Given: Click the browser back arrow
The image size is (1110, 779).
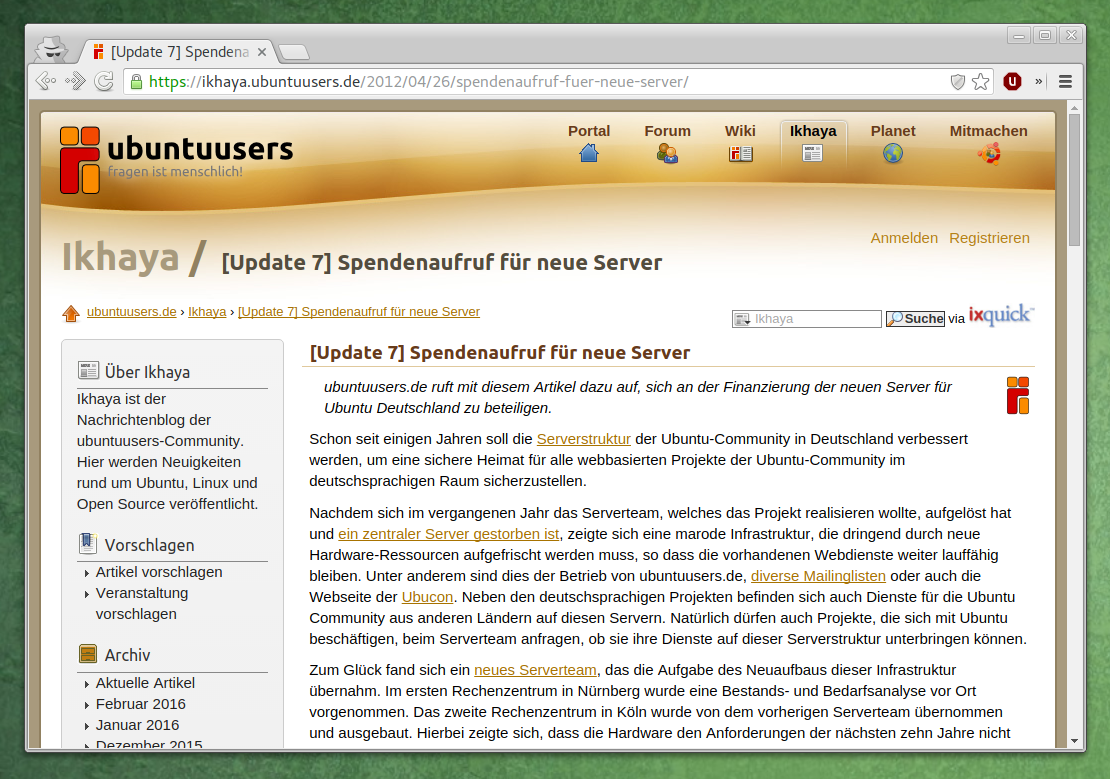Looking at the screenshot, I should 46,81.
